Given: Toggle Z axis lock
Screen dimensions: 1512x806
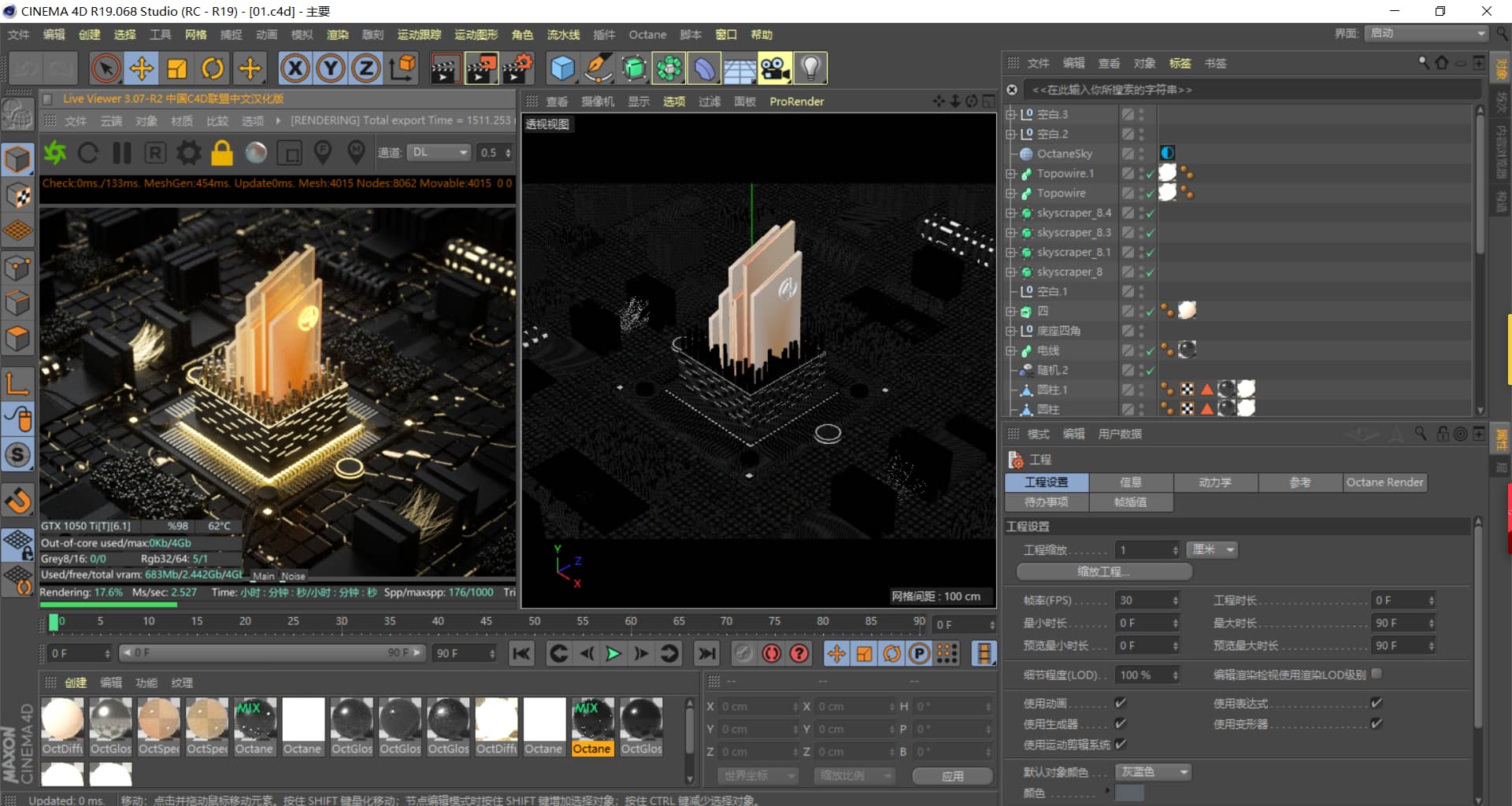Looking at the screenshot, I should click(x=366, y=68).
